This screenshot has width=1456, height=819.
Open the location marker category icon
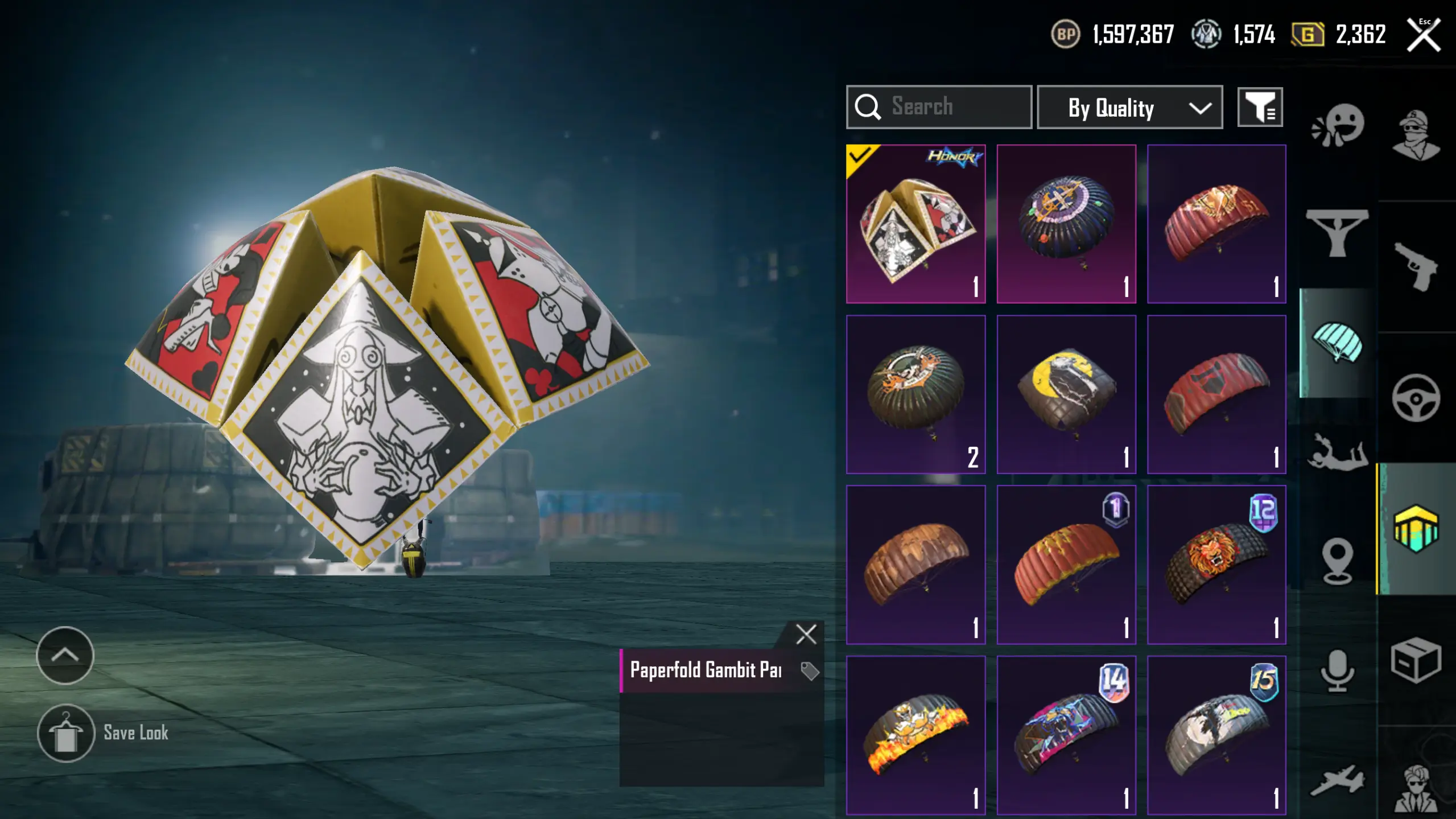[1337, 561]
